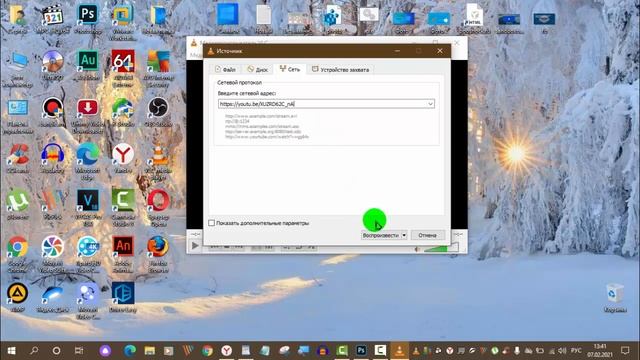Image resolution: width=640 pixels, height=360 pixels.
Task: Open Task View on the taskbar
Action: click(x=79, y=351)
